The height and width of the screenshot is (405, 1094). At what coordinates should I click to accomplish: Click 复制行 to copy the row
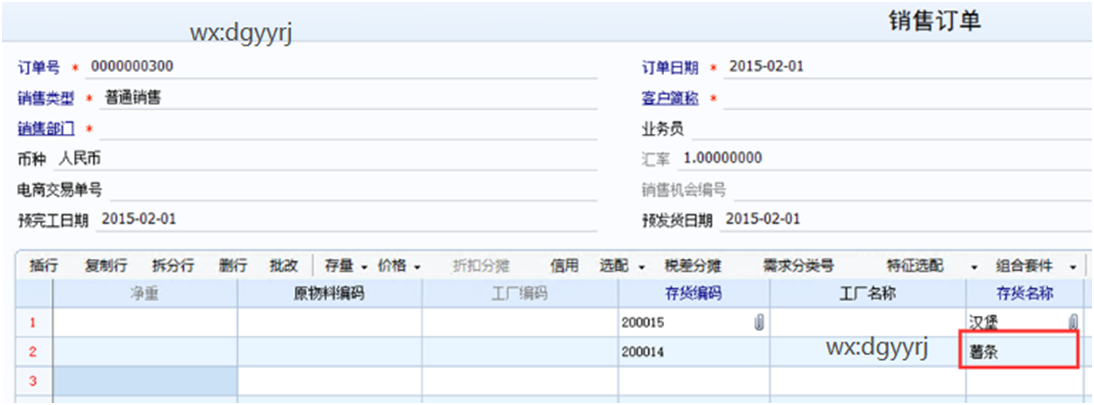pyautogui.click(x=105, y=266)
